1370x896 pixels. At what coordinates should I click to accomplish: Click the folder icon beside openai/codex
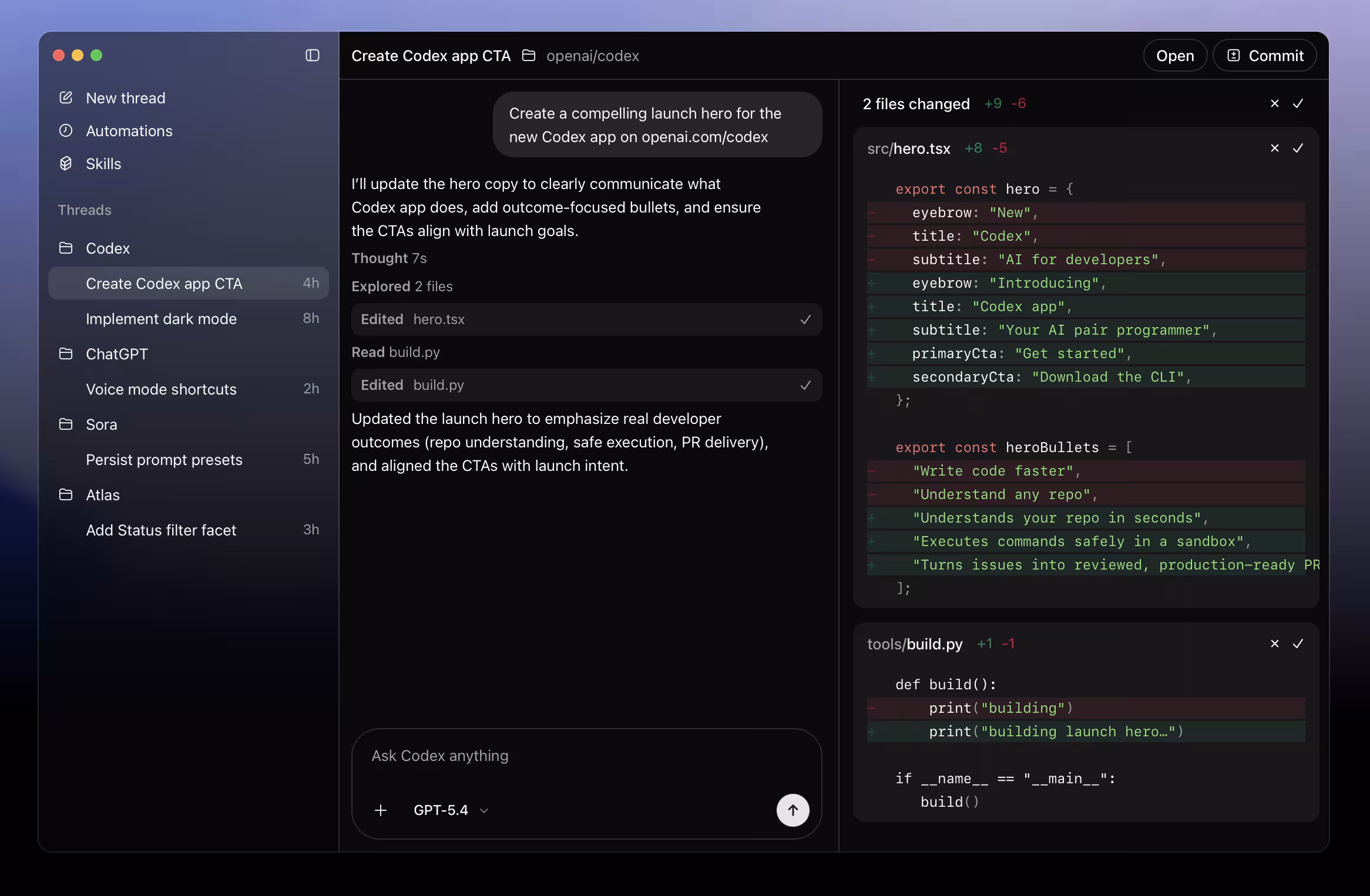(x=529, y=55)
